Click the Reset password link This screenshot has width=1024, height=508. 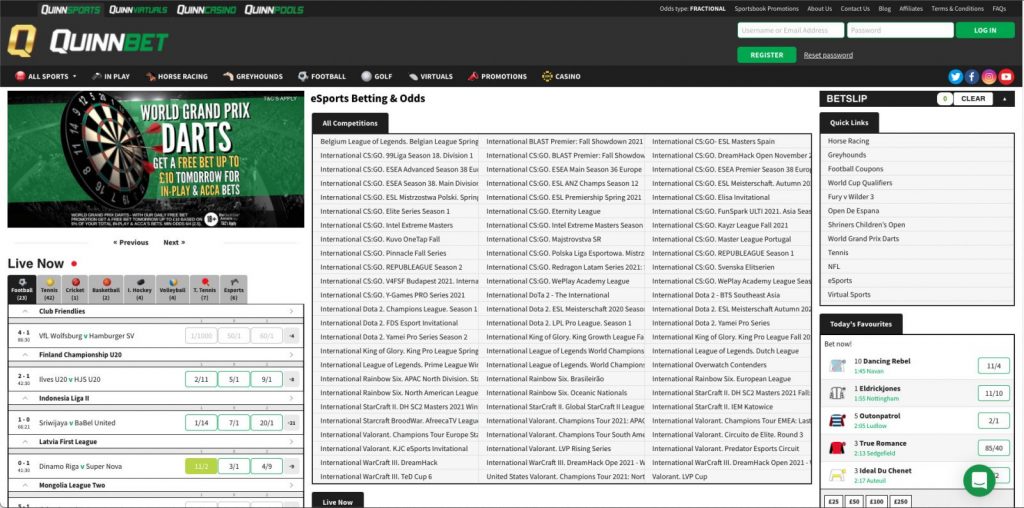coord(828,55)
